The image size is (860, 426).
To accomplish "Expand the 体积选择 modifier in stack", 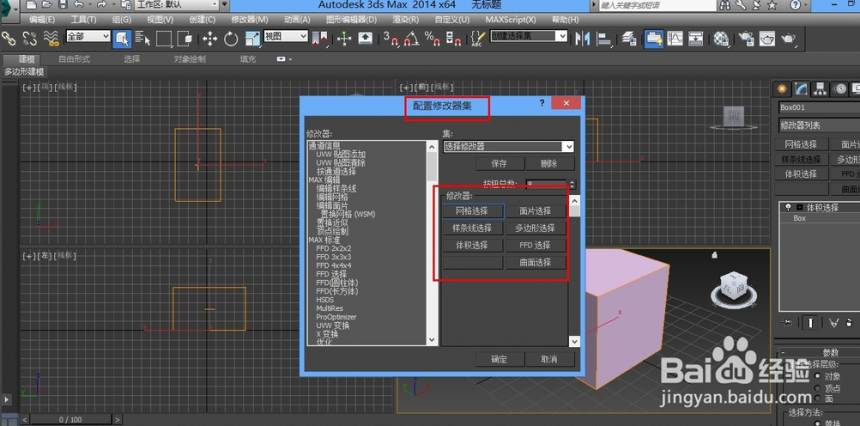I will coord(799,208).
